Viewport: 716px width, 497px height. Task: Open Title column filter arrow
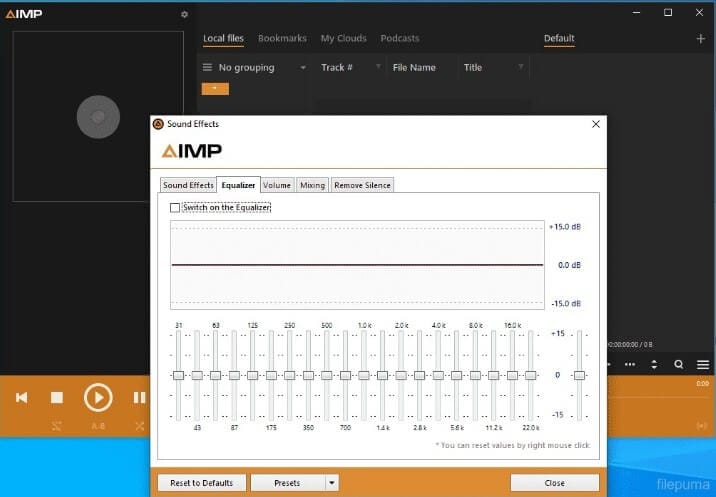coord(521,67)
